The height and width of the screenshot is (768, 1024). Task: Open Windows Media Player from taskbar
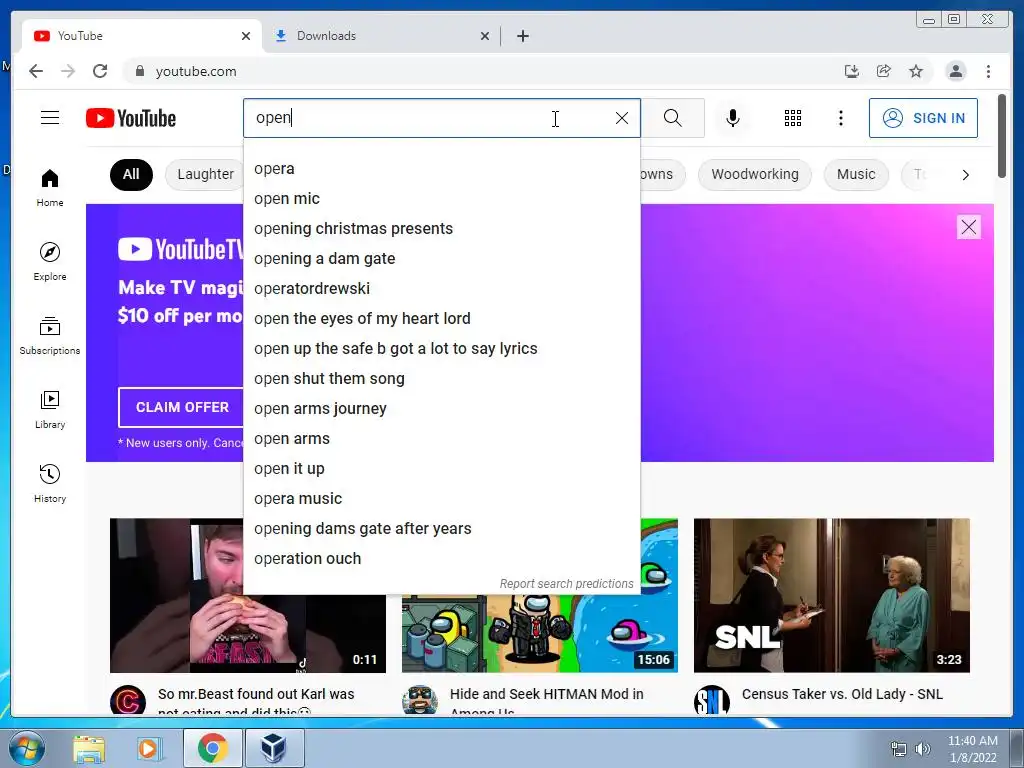[149, 749]
